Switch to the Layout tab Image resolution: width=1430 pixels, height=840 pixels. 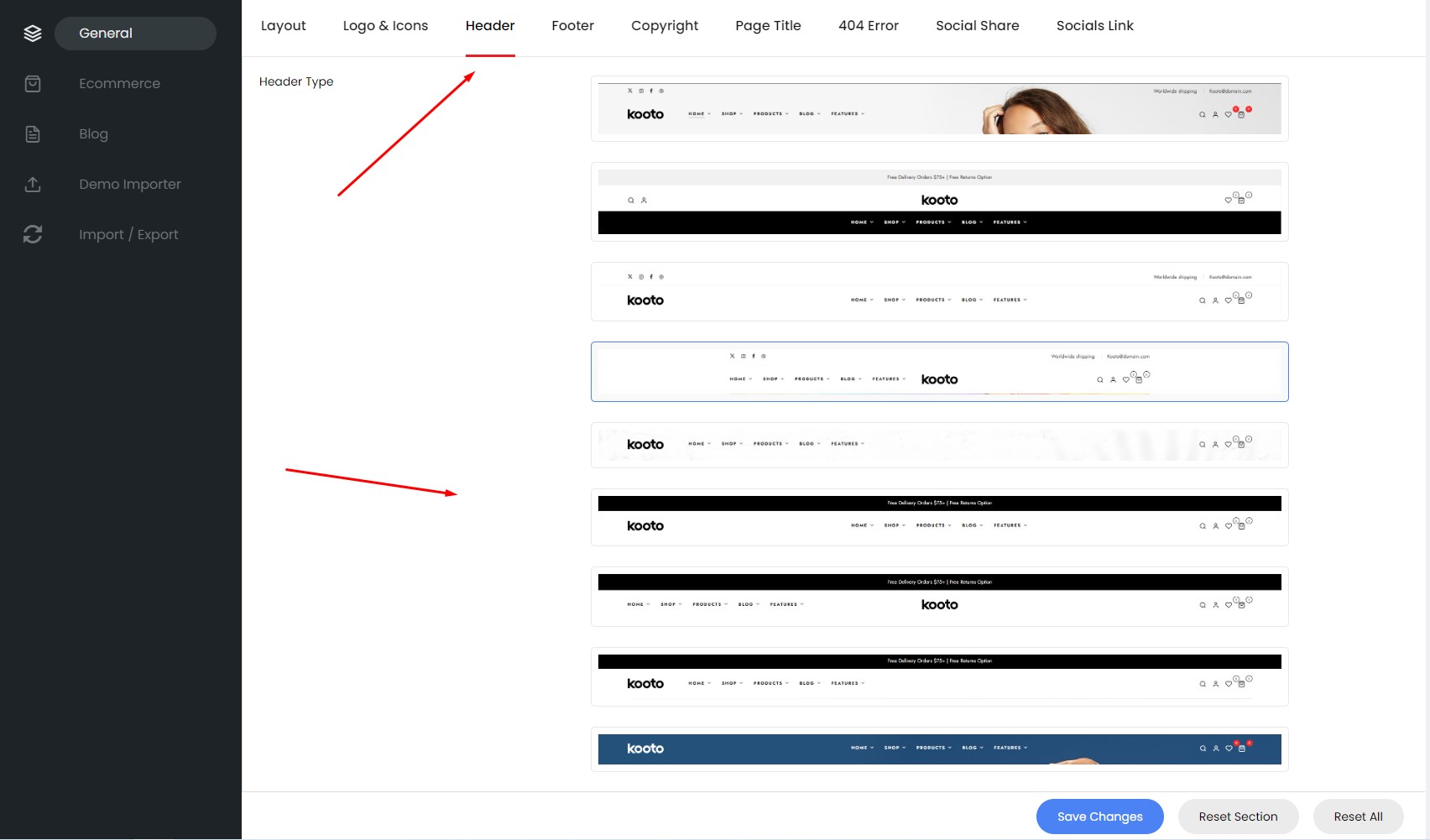click(283, 26)
